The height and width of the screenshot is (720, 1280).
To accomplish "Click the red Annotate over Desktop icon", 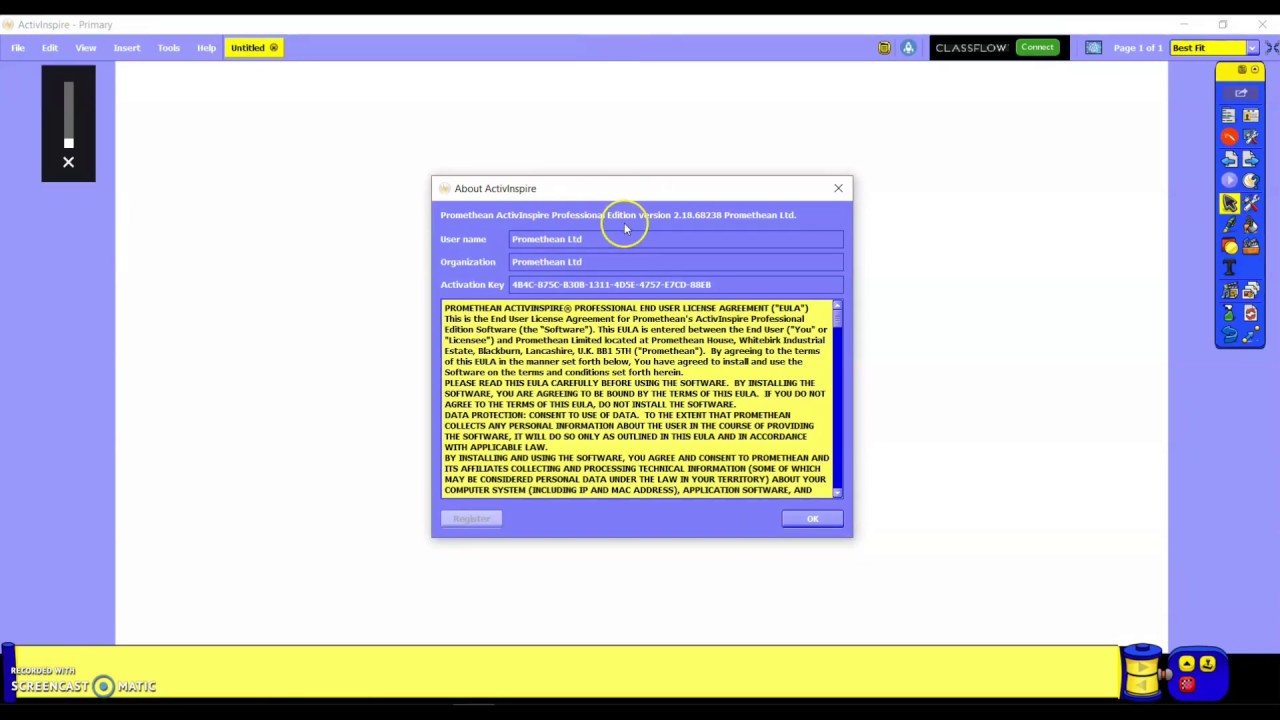I will point(1229,137).
